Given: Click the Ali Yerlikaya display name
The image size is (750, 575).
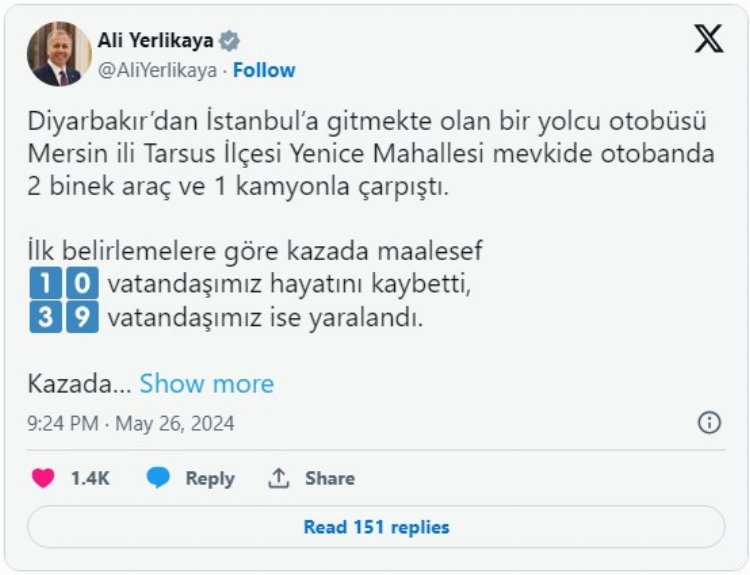Looking at the screenshot, I should [155, 40].
